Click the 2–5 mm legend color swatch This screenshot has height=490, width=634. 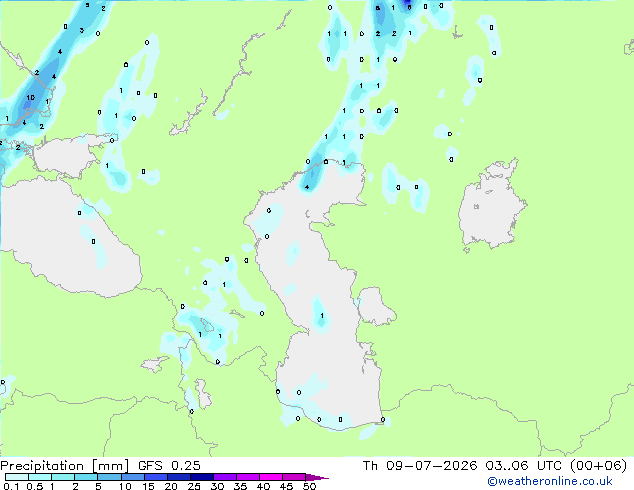point(86,477)
